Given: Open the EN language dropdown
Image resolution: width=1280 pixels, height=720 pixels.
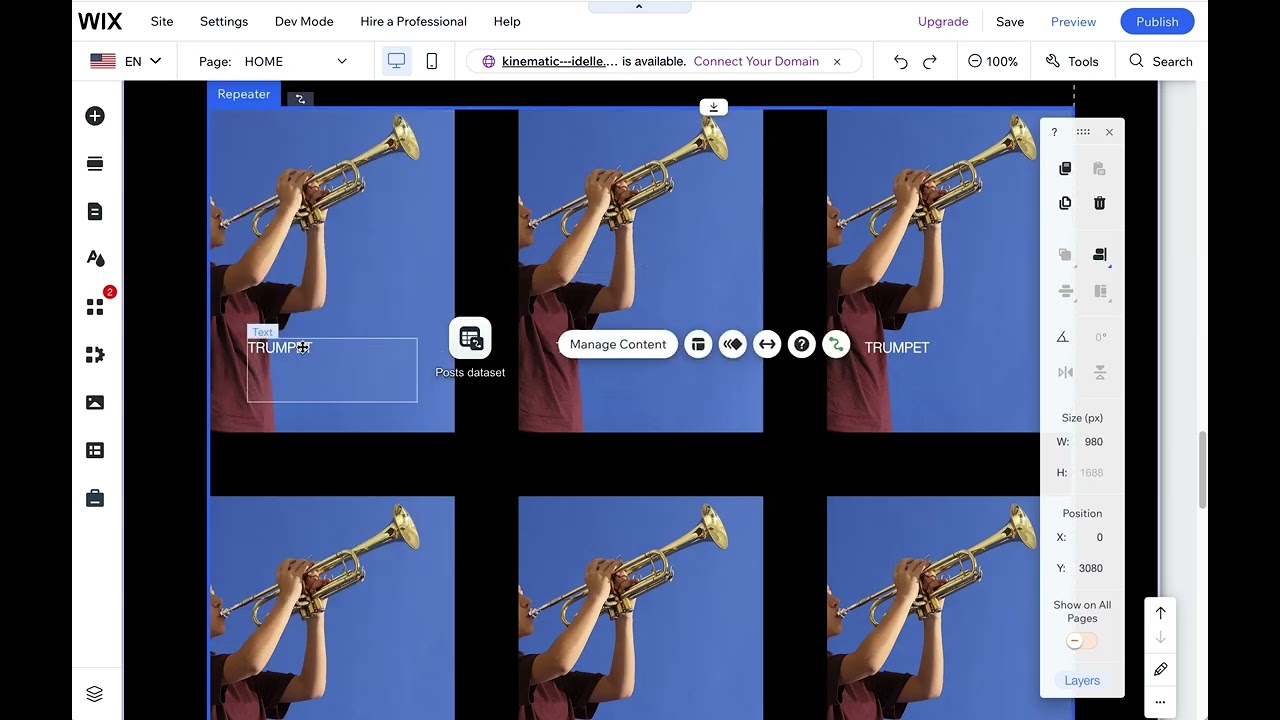Looking at the screenshot, I should (126, 61).
